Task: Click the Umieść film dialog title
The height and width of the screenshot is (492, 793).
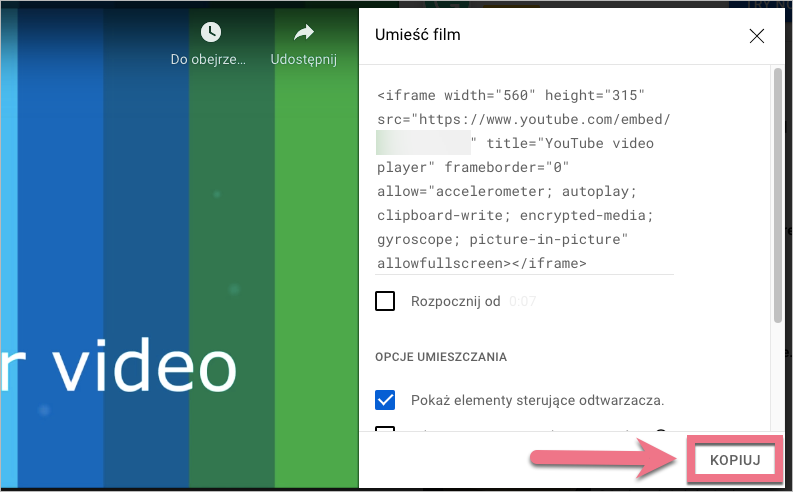Action: pos(417,35)
